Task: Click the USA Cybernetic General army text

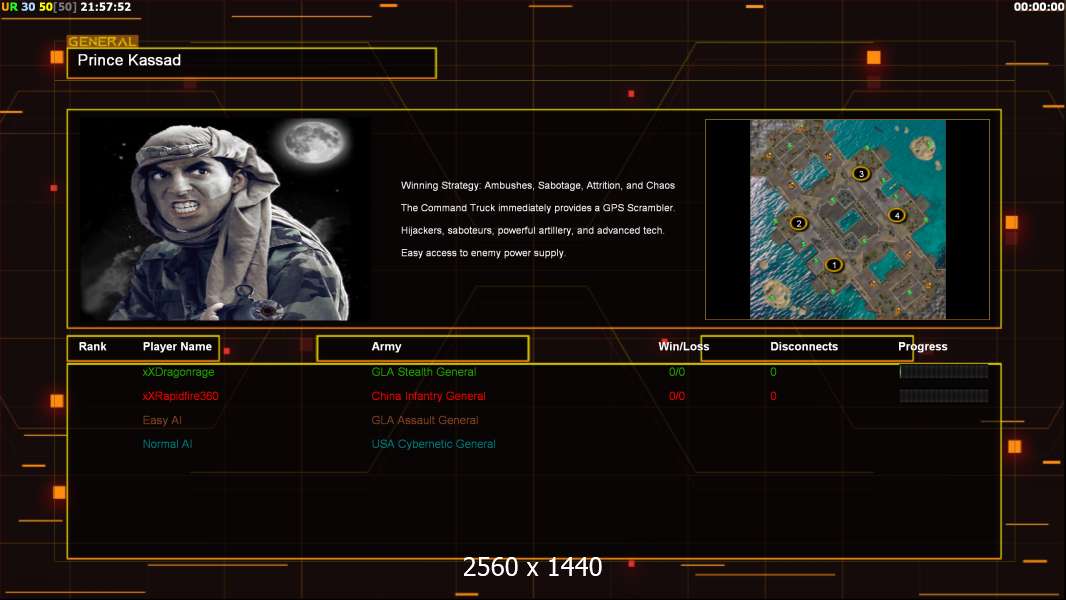Action: point(433,444)
